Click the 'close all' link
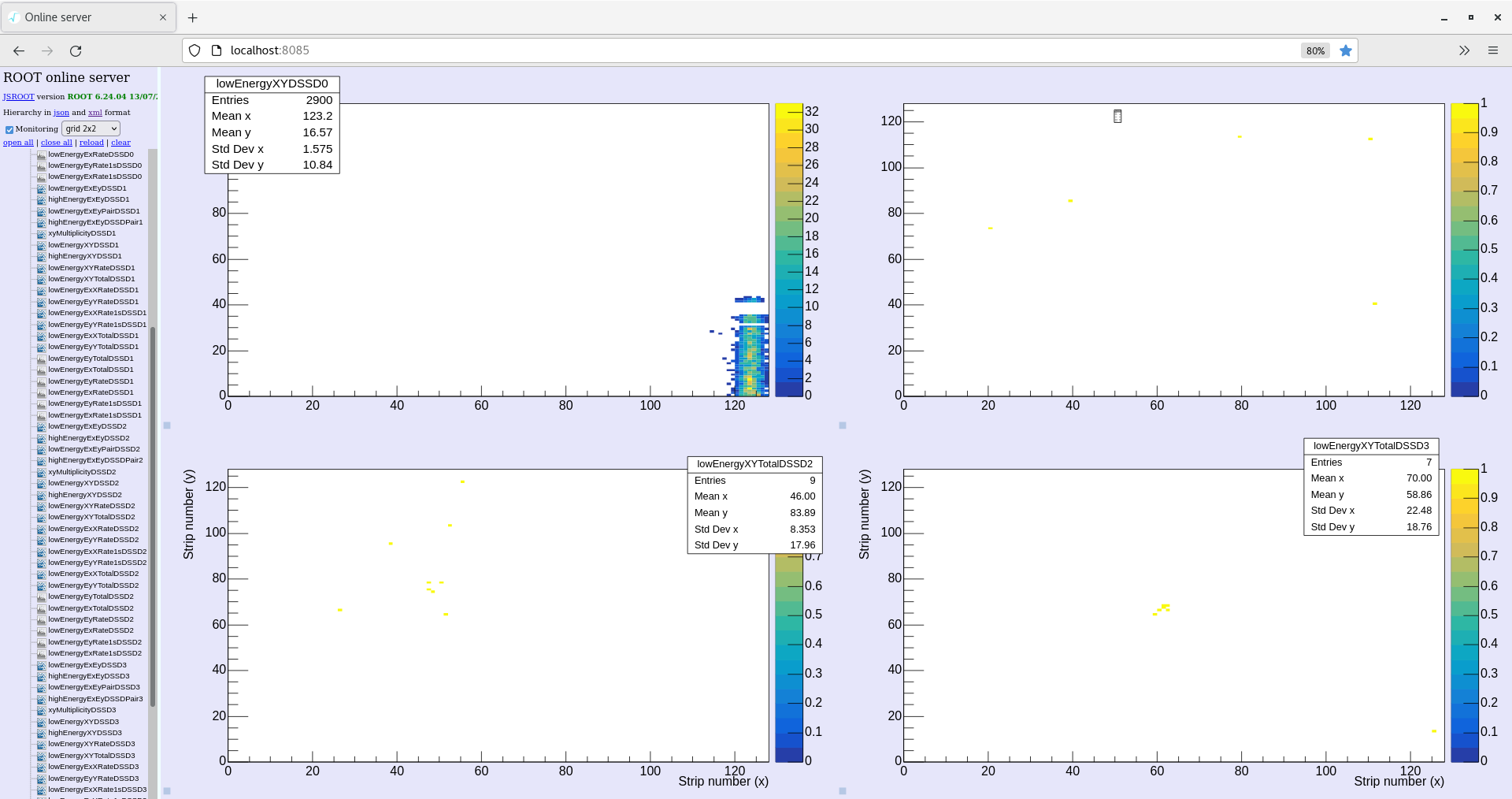 click(x=57, y=143)
